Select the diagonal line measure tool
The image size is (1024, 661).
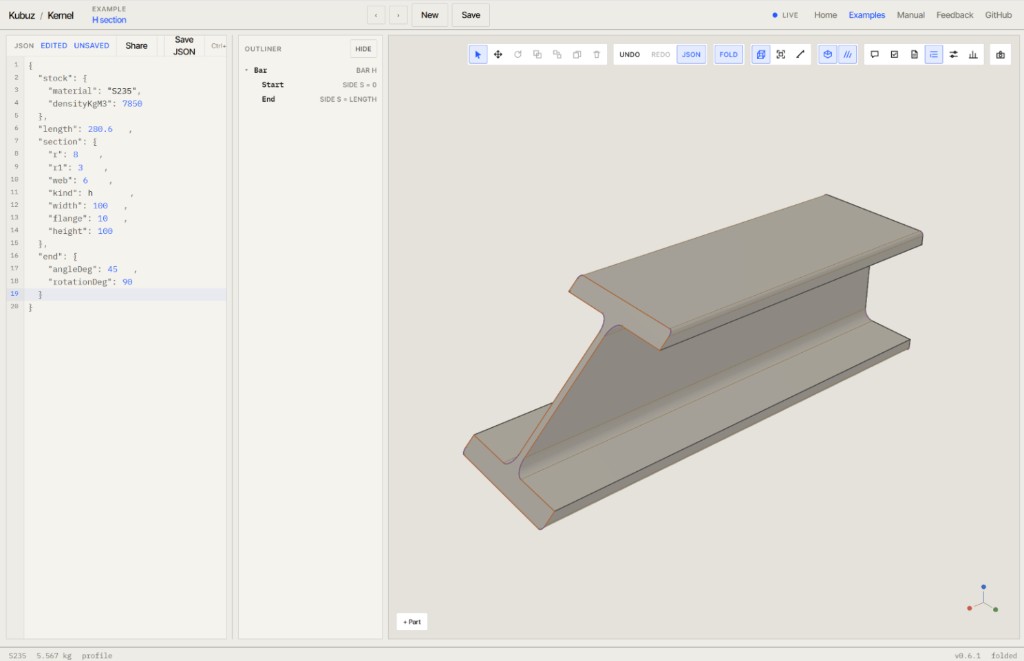click(800, 55)
